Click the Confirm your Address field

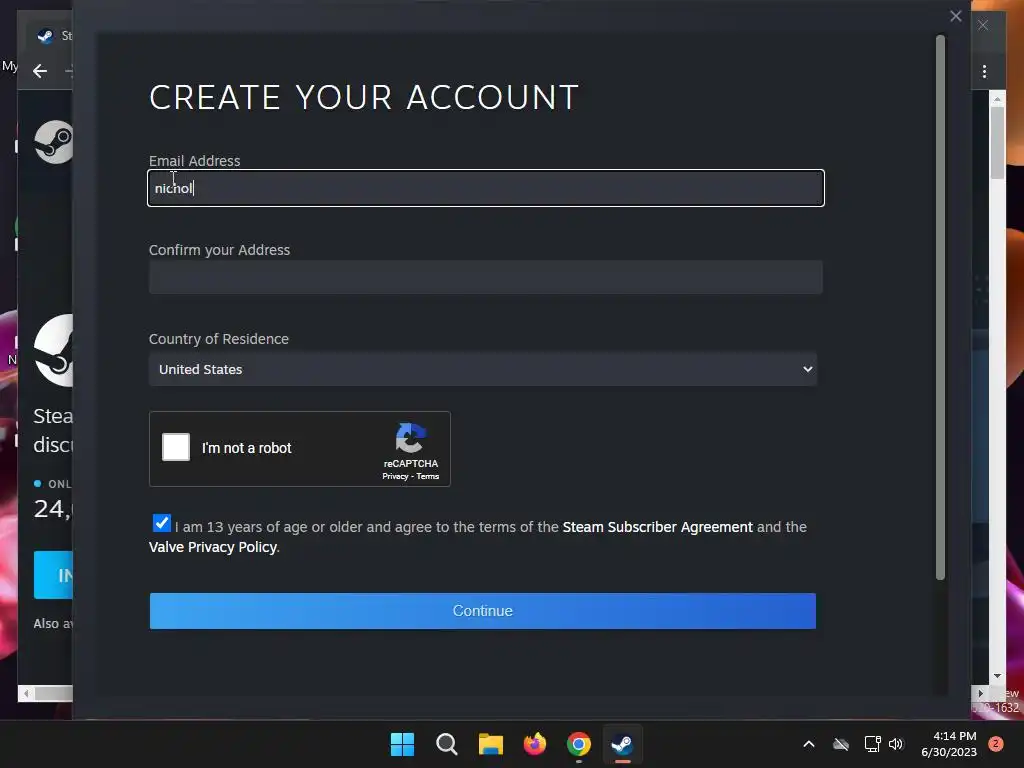tap(485, 277)
